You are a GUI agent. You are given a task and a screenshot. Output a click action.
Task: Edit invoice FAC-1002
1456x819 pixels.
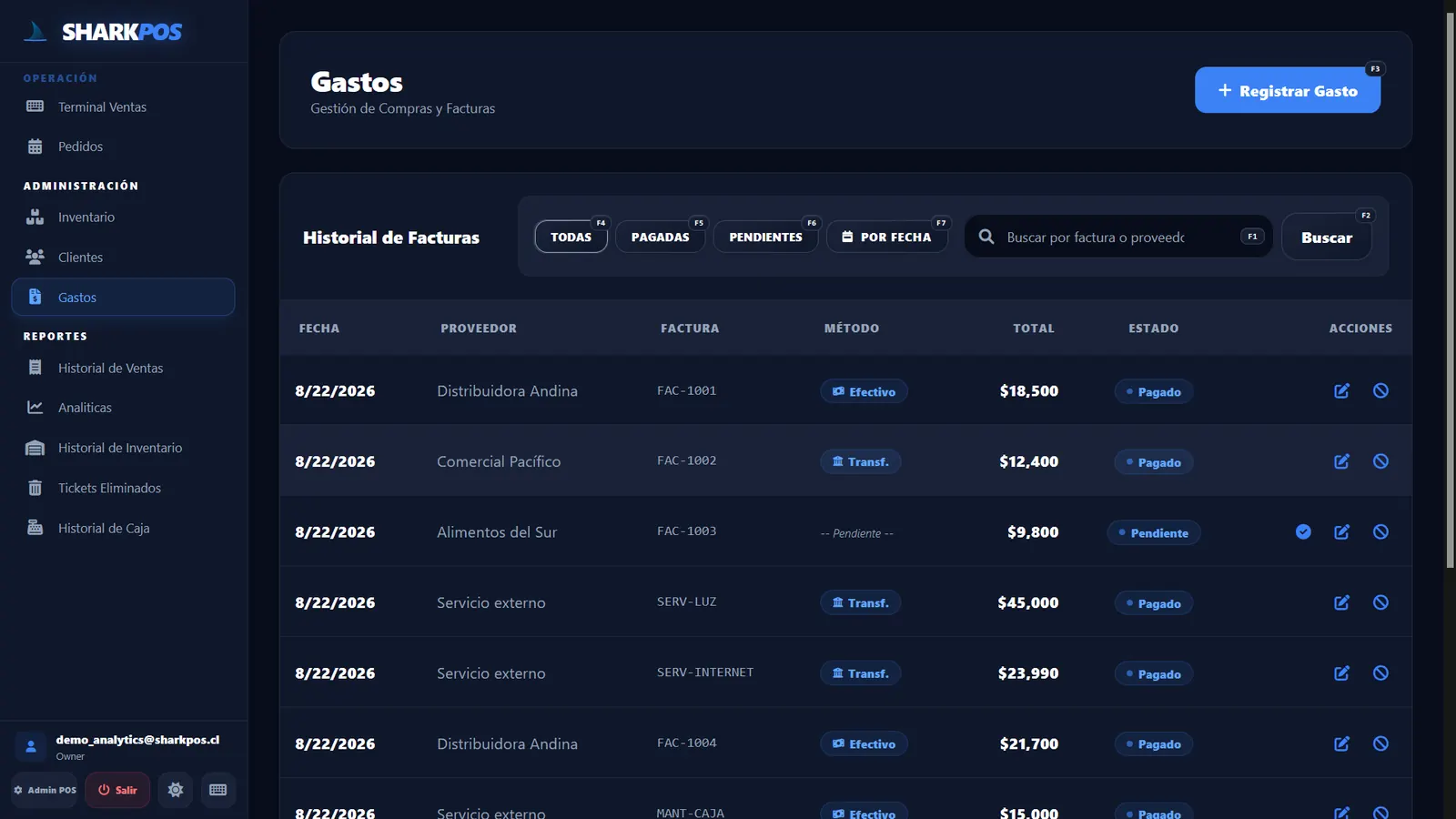[1341, 461]
